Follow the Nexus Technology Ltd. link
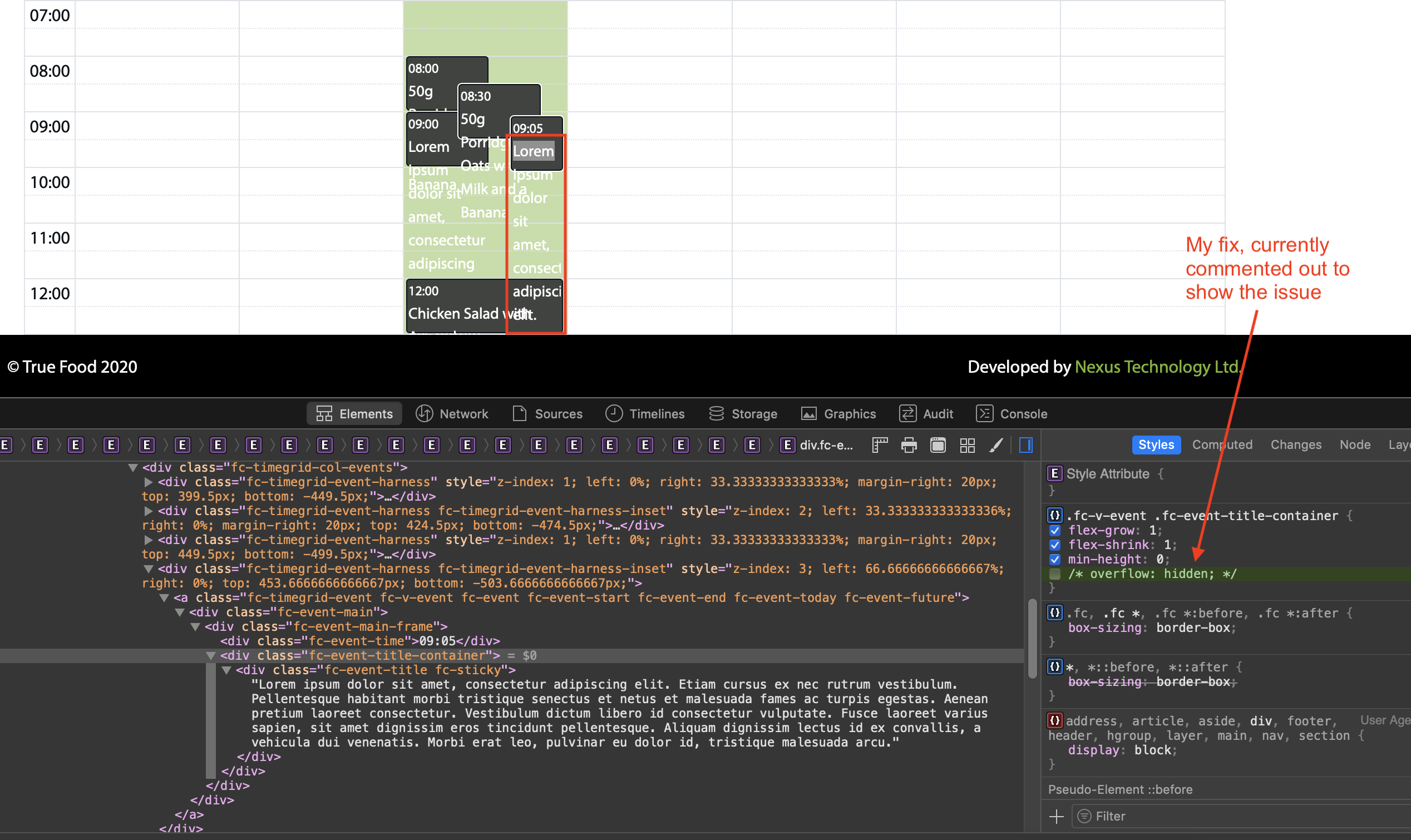The height and width of the screenshot is (840, 1411). click(1157, 367)
